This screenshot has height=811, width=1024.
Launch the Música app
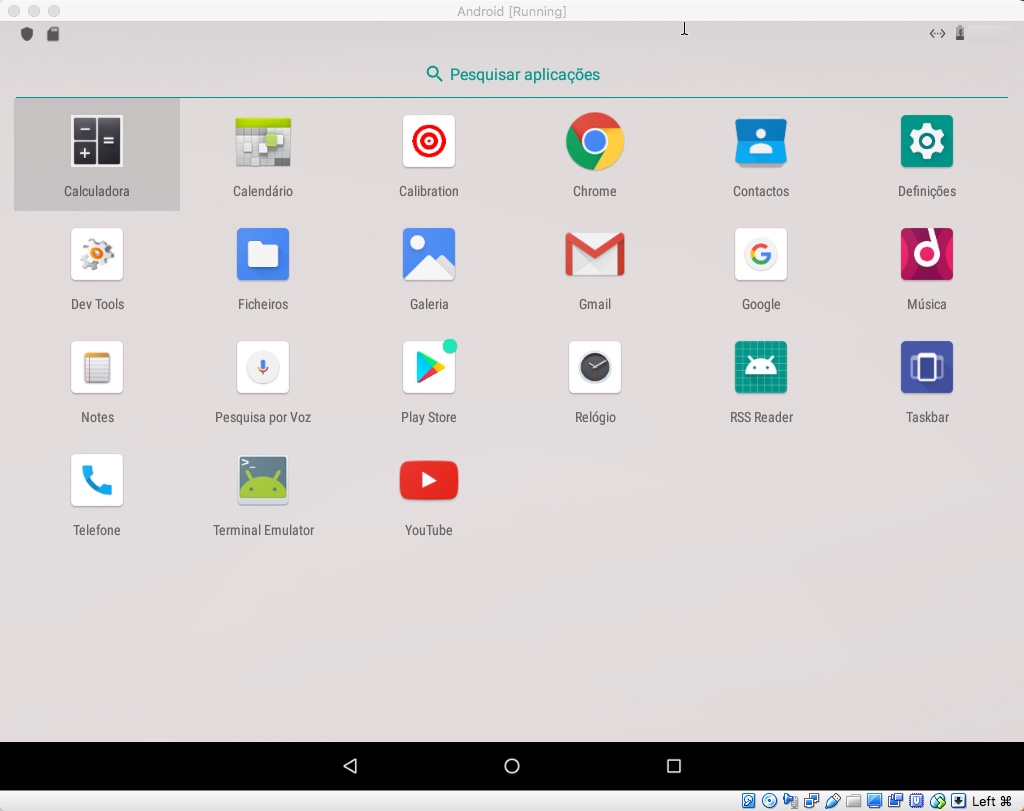coord(926,254)
